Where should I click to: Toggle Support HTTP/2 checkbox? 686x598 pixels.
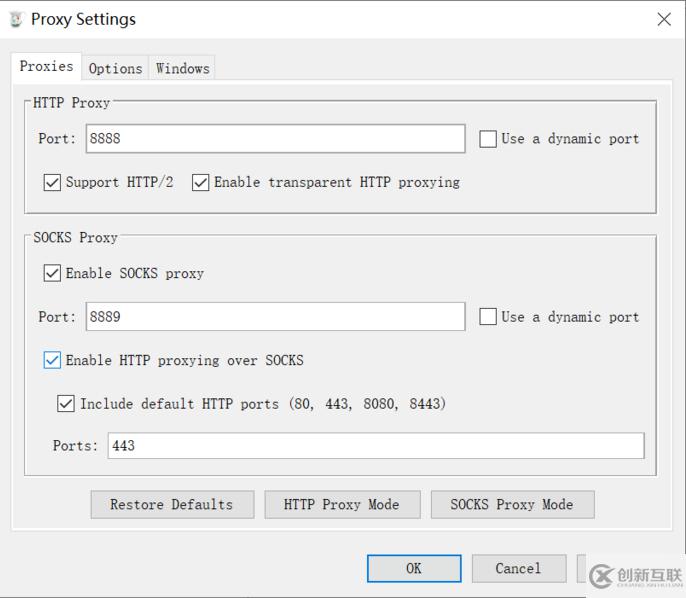tap(52, 182)
